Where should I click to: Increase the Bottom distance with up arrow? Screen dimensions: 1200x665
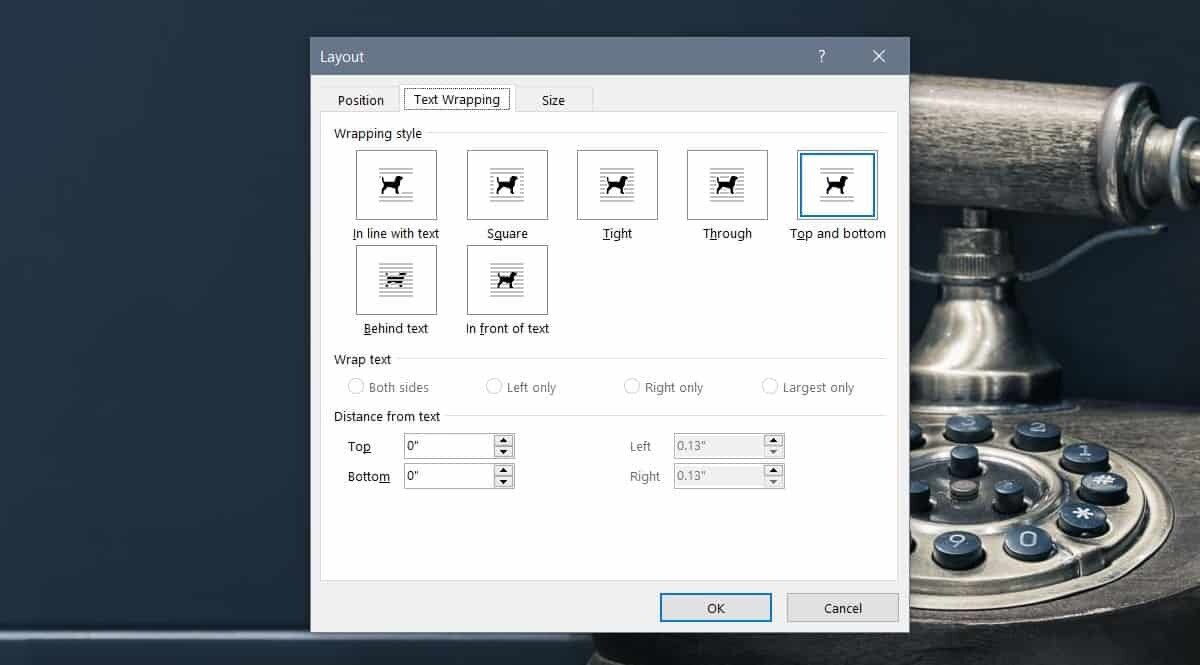pos(504,471)
